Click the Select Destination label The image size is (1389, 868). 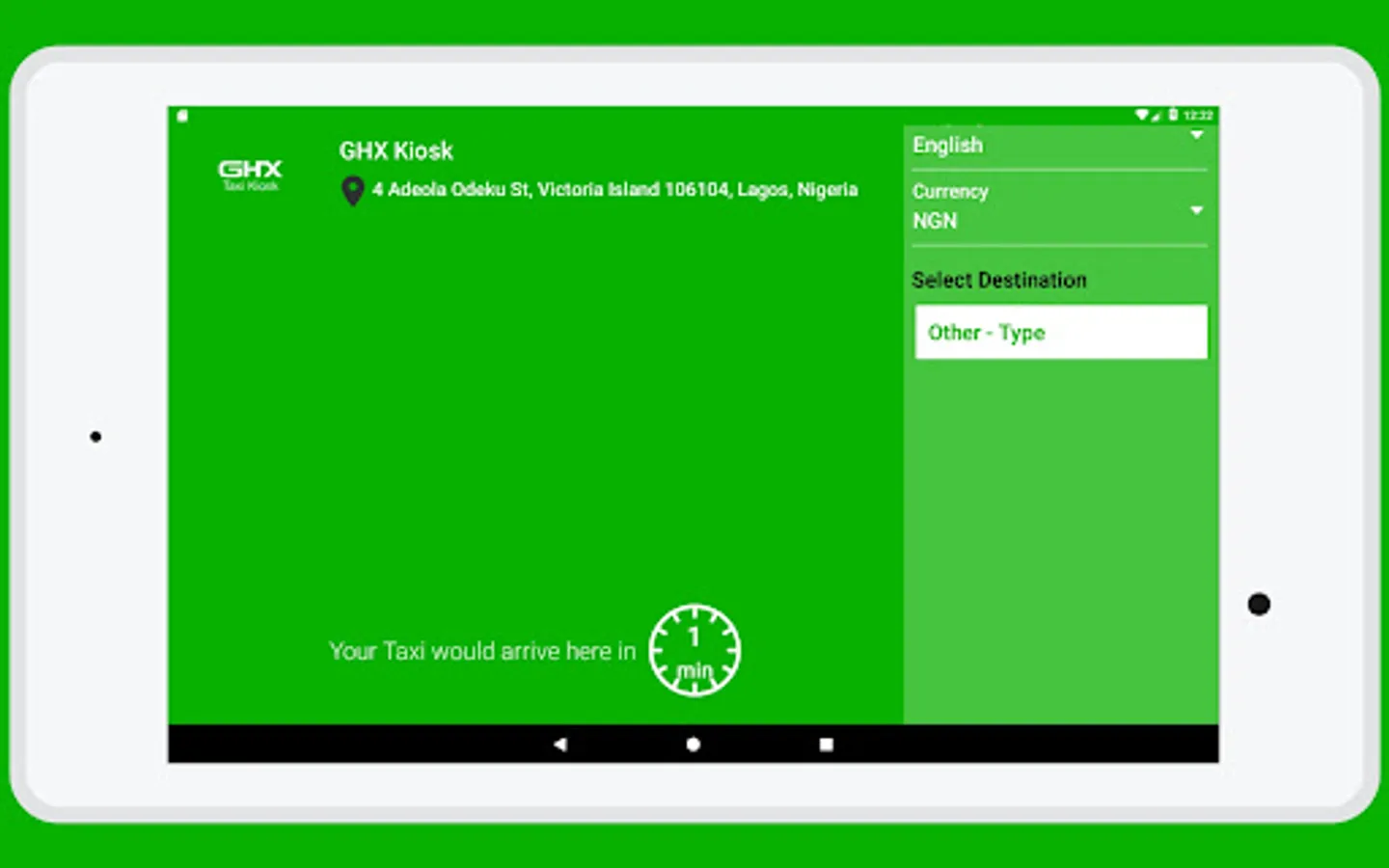(x=999, y=280)
